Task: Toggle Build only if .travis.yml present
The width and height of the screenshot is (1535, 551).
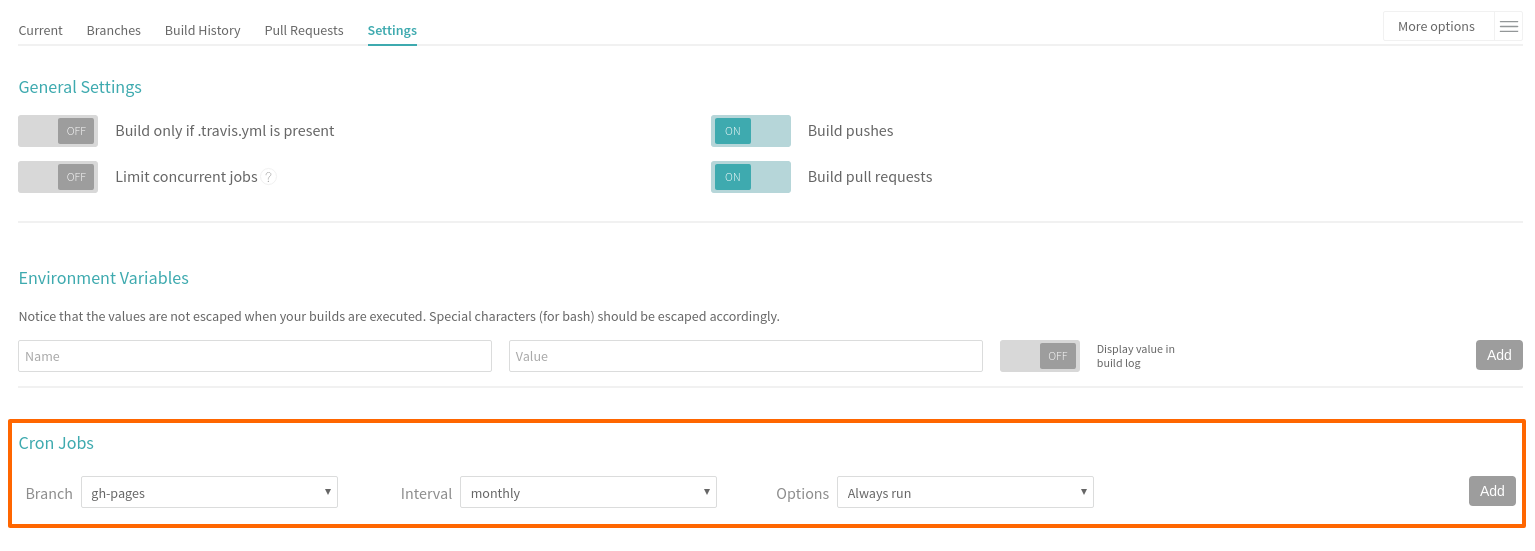Action: coord(58,131)
